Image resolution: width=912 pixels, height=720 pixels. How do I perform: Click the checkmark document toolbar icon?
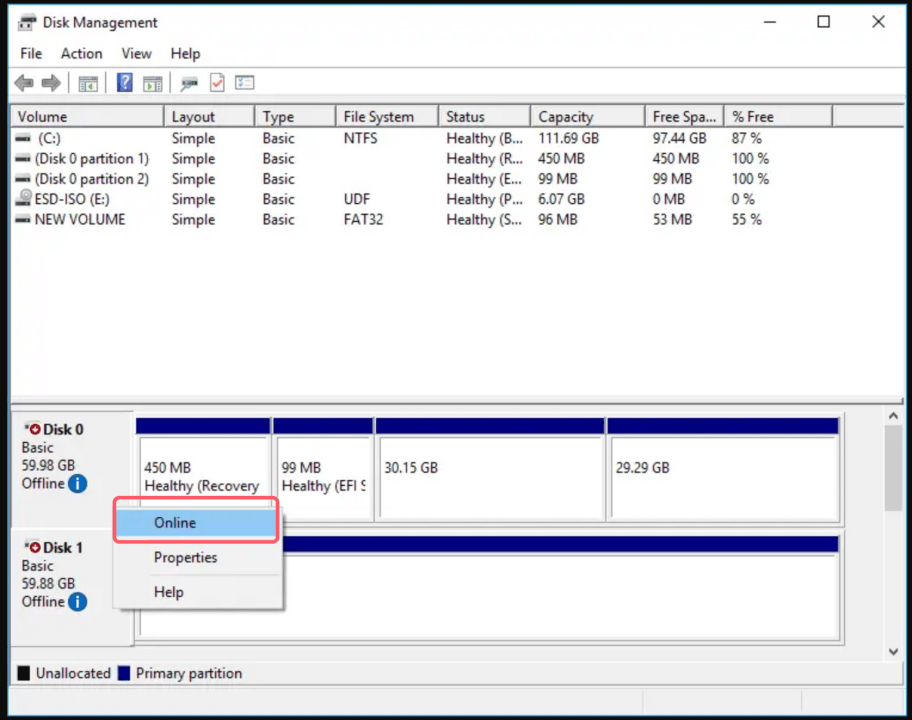[217, 82]
